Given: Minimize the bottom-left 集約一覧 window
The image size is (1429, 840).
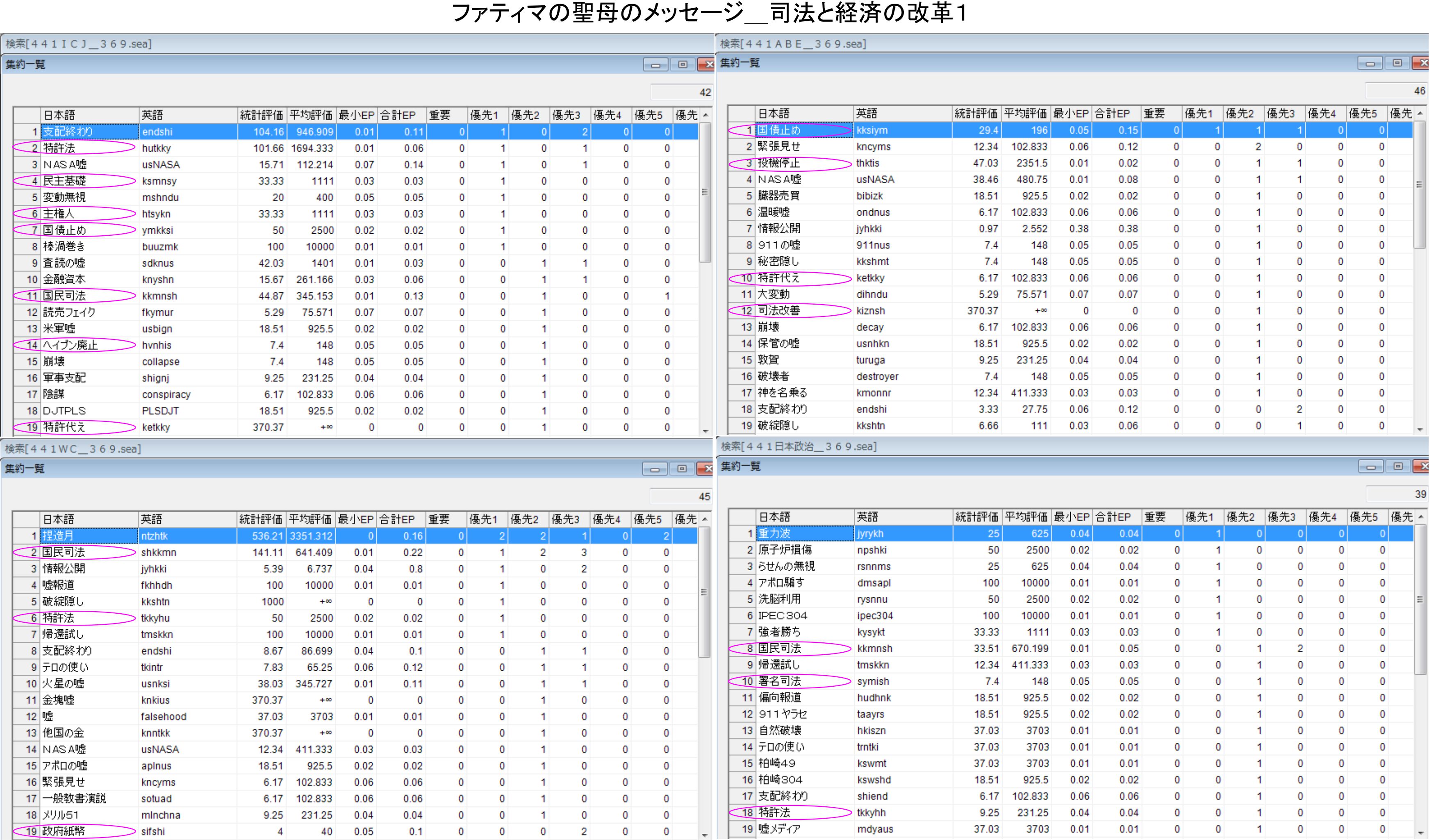Looking at the screenshot, I should [x=654, y=469].
